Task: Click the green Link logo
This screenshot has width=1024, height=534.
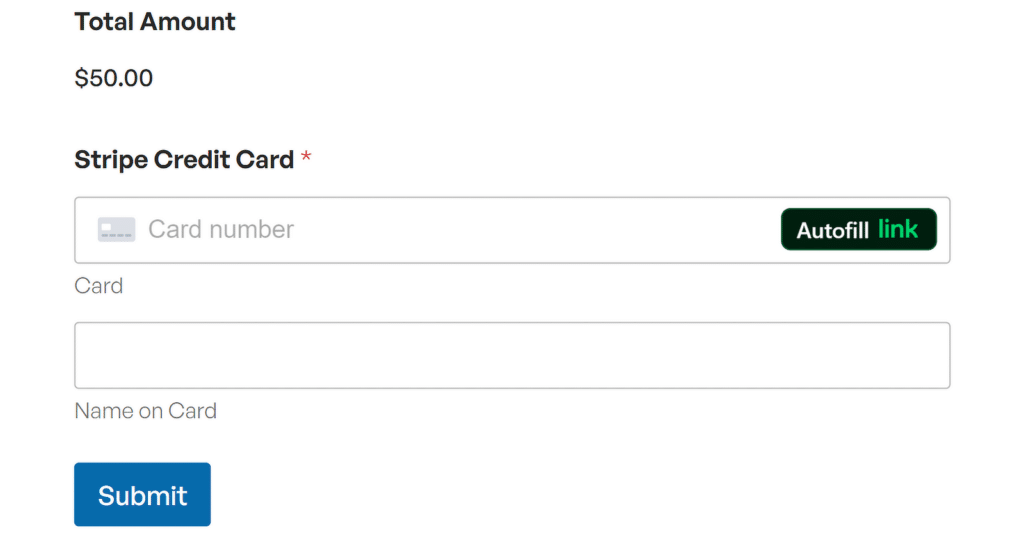Action: pos(898,229)
